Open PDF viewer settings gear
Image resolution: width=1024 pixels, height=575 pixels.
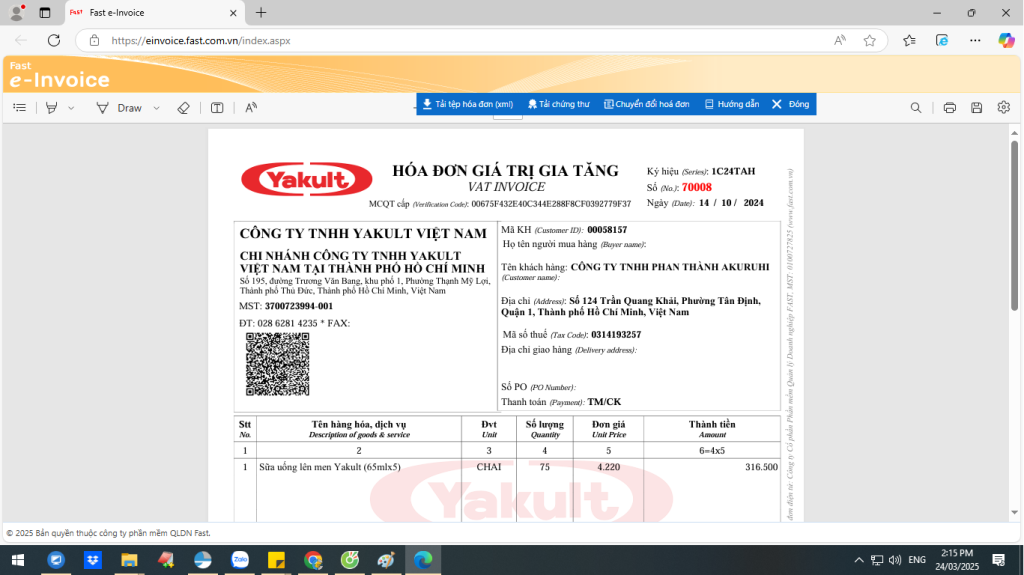point(1004,107)
